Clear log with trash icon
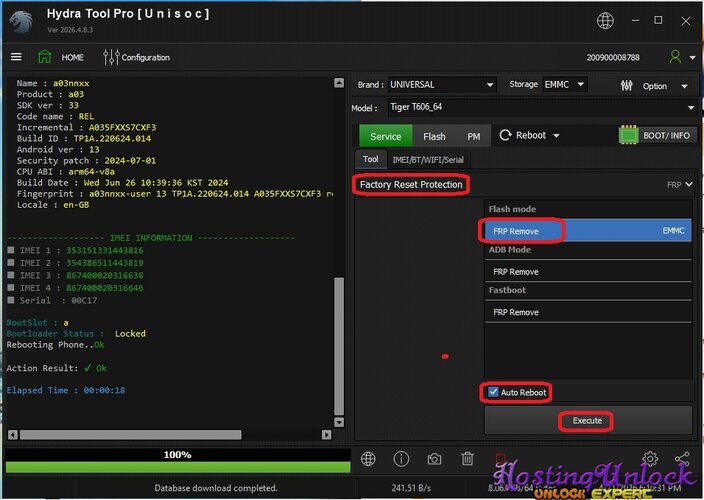Viewport: 704px width, 500px height. click(467, 459)
